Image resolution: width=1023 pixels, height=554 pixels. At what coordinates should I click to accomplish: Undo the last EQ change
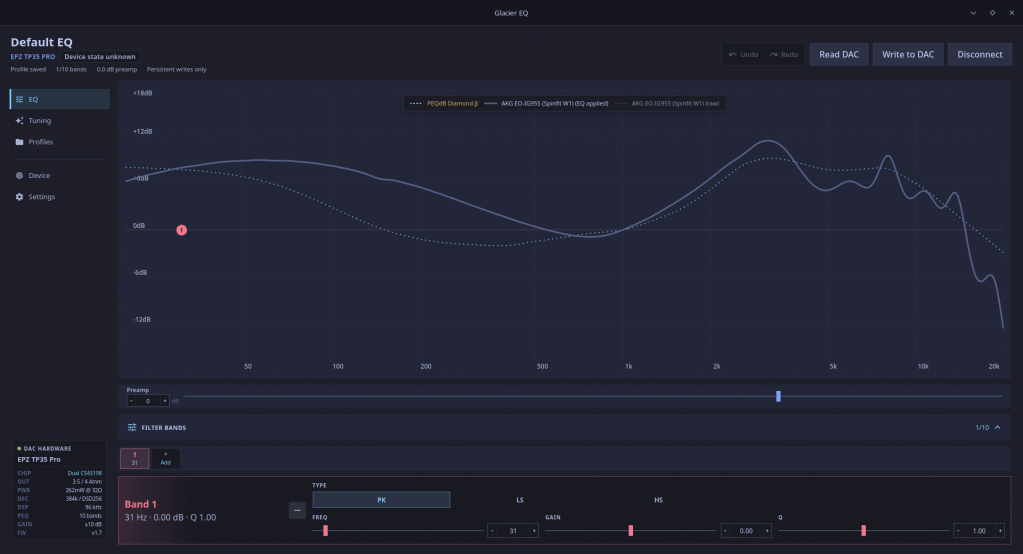[743, 54]
